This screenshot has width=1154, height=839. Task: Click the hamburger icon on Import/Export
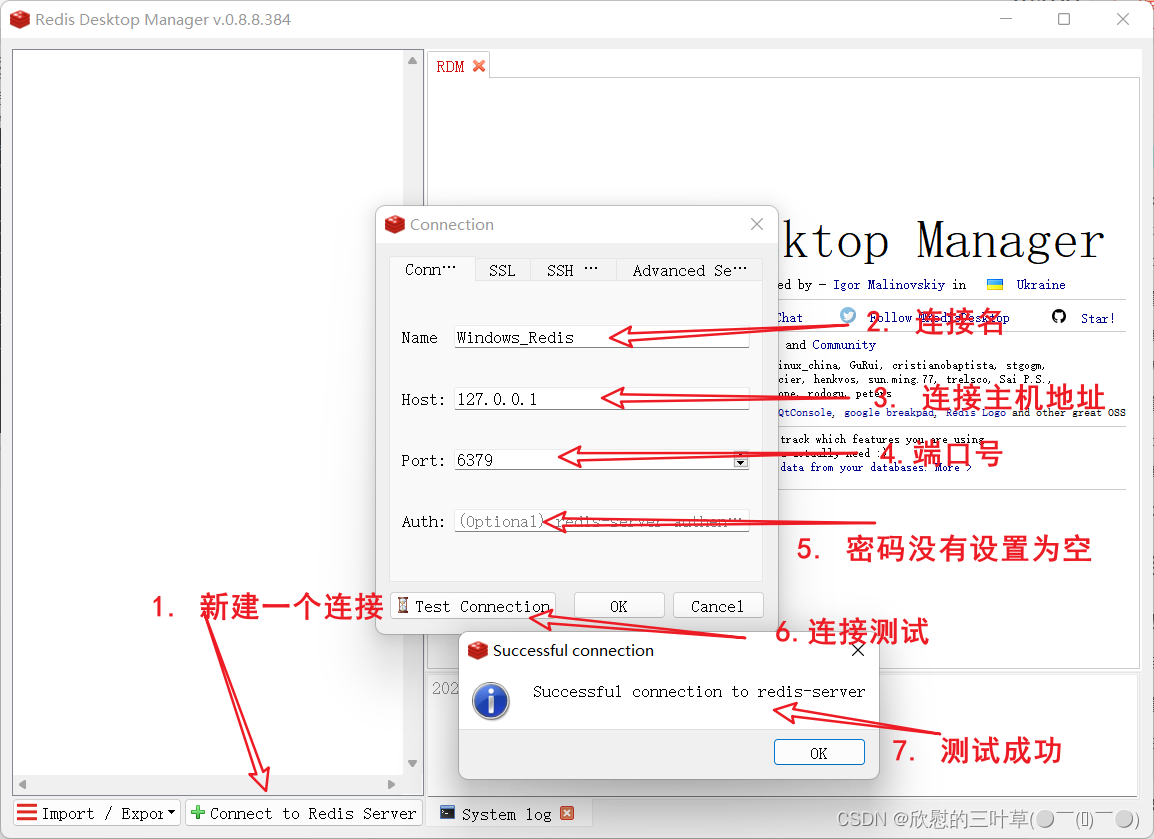pyautogui.click(x=26, y=813)
